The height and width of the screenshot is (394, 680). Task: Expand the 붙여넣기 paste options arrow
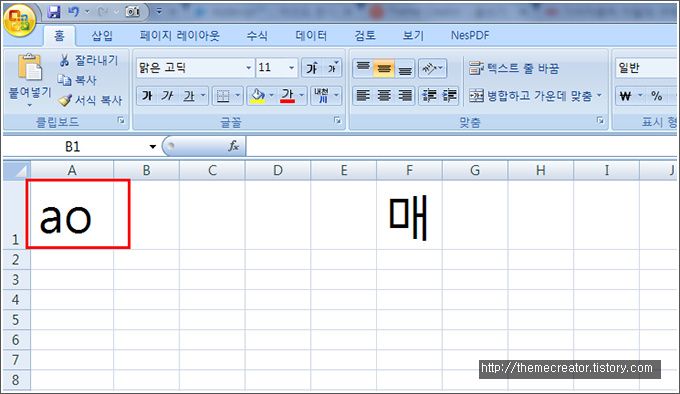click(x=29, y=105)
